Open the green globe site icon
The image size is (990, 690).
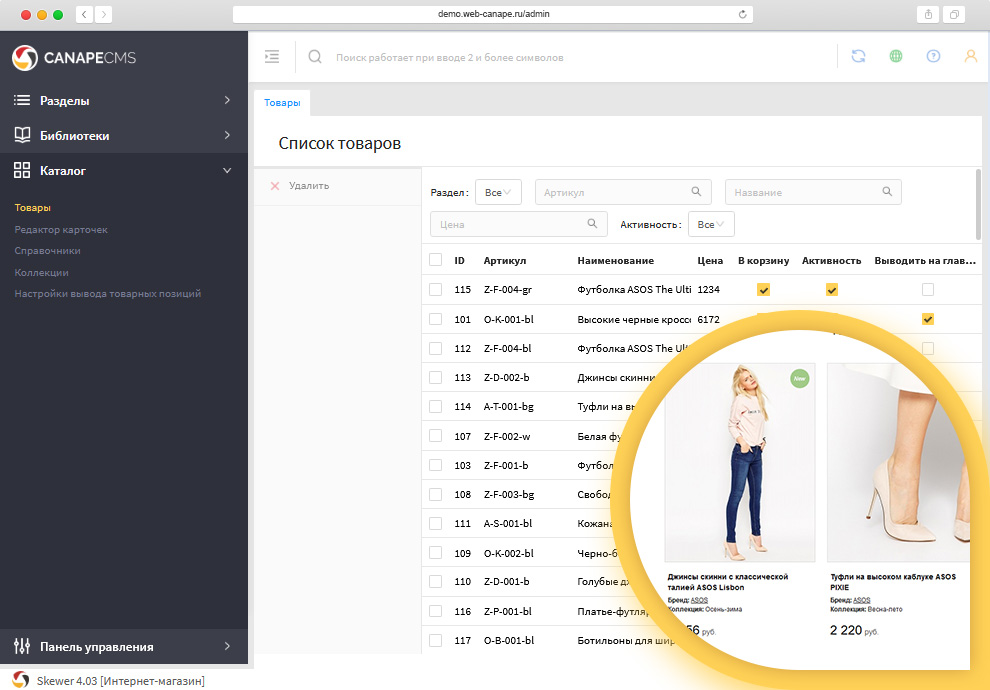tap(896, 57)
